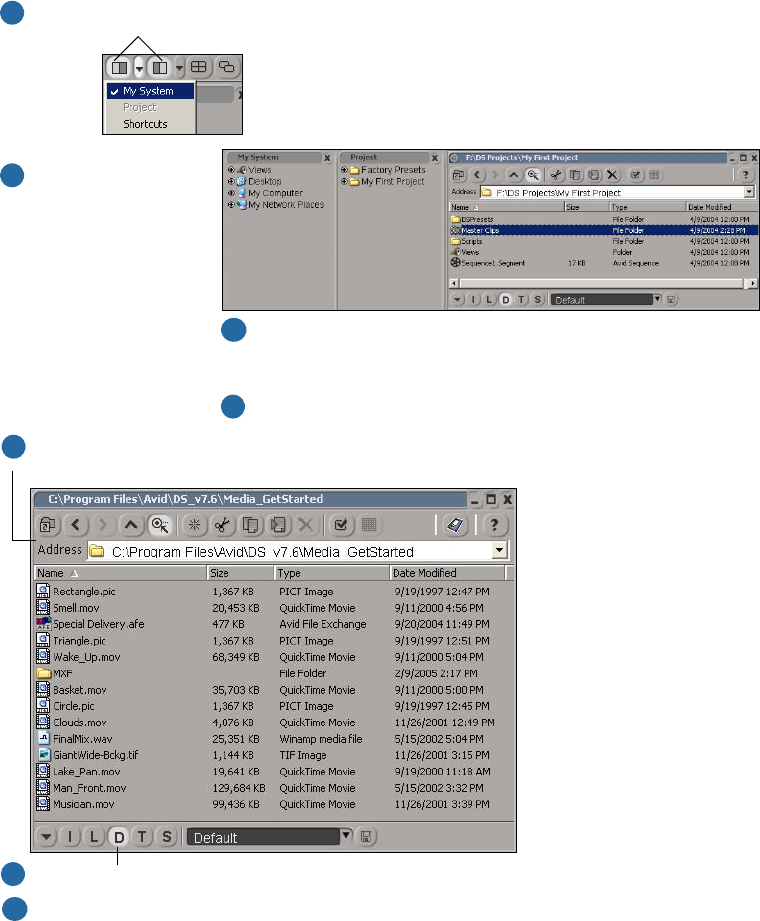Viewport: 760px width, 921px height.
Task: Click the search/find icon in My First Project browser
Action: tap(533, 175)
